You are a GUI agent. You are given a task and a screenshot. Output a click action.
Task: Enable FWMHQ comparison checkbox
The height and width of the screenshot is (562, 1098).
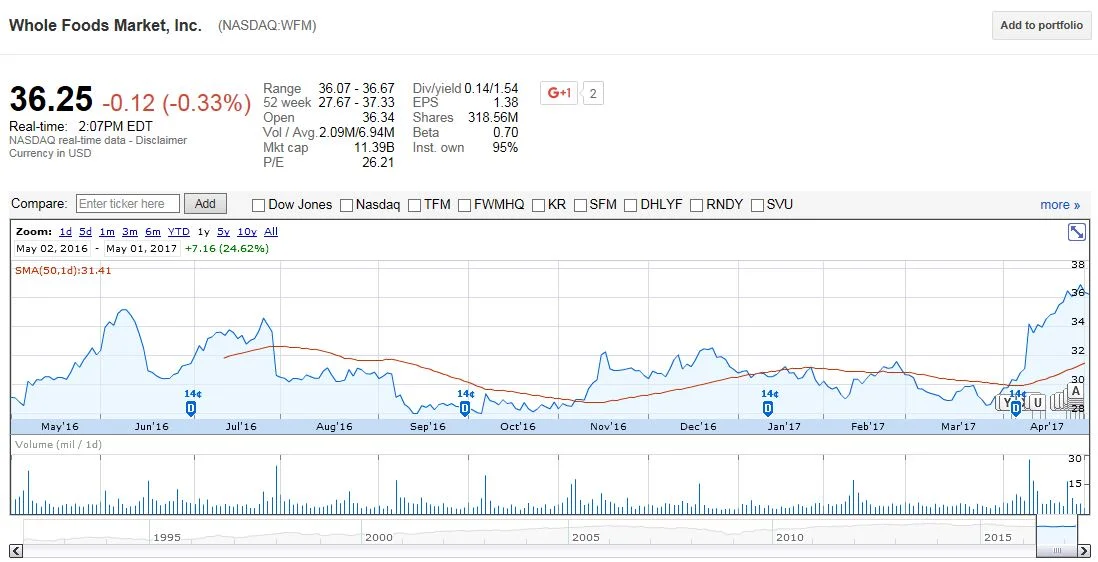click(x=464, y=205)
